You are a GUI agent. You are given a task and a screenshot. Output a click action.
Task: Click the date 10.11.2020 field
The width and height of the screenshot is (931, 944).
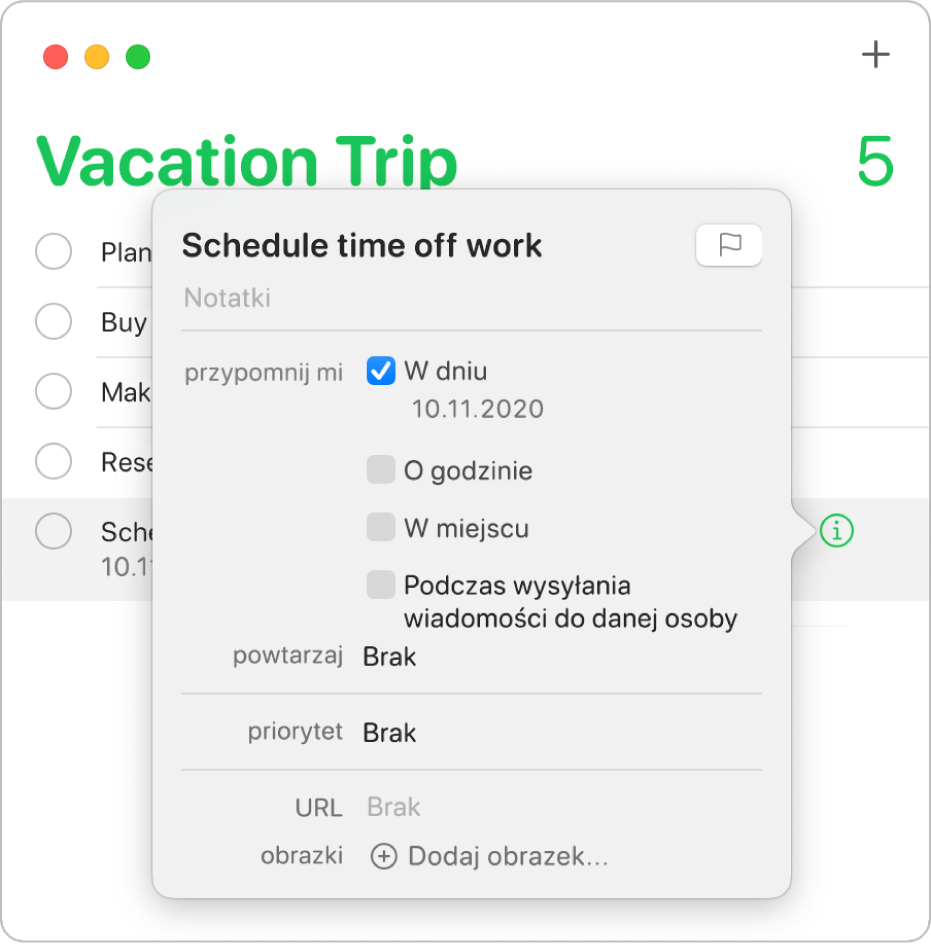pyautogui.click(x=478, y=408)
